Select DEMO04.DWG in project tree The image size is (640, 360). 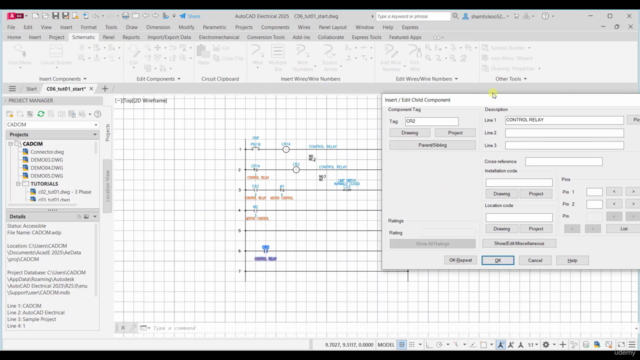tap(47, 168)
